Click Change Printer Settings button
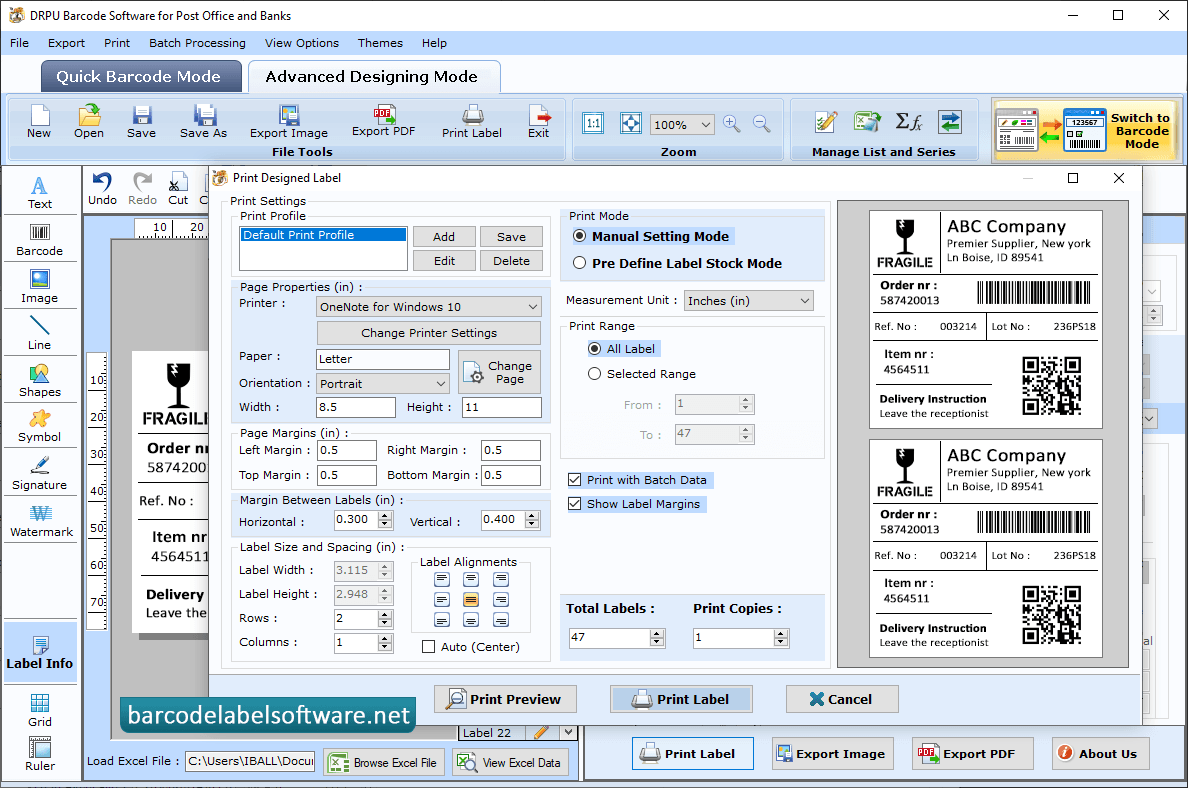Screen dimensions: 1188x788 pyautogui.click(x=429, y=333)
